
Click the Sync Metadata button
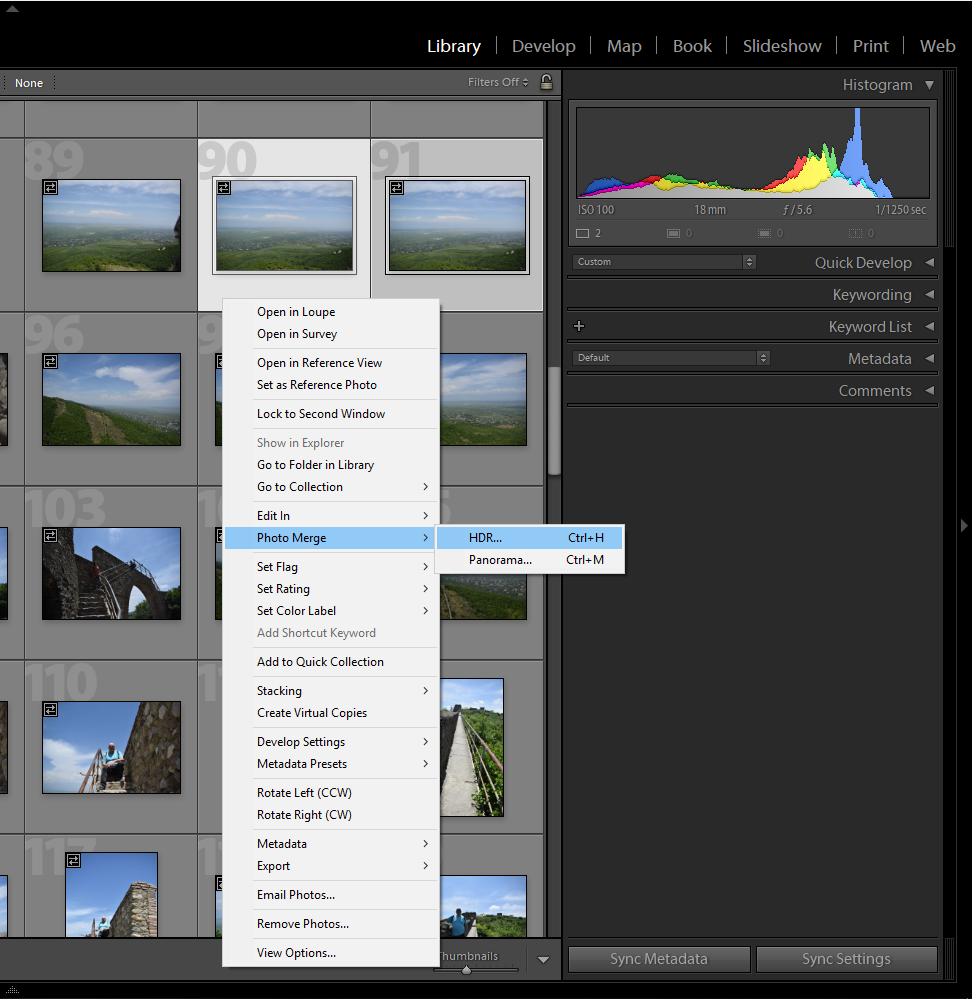(658, 959)
